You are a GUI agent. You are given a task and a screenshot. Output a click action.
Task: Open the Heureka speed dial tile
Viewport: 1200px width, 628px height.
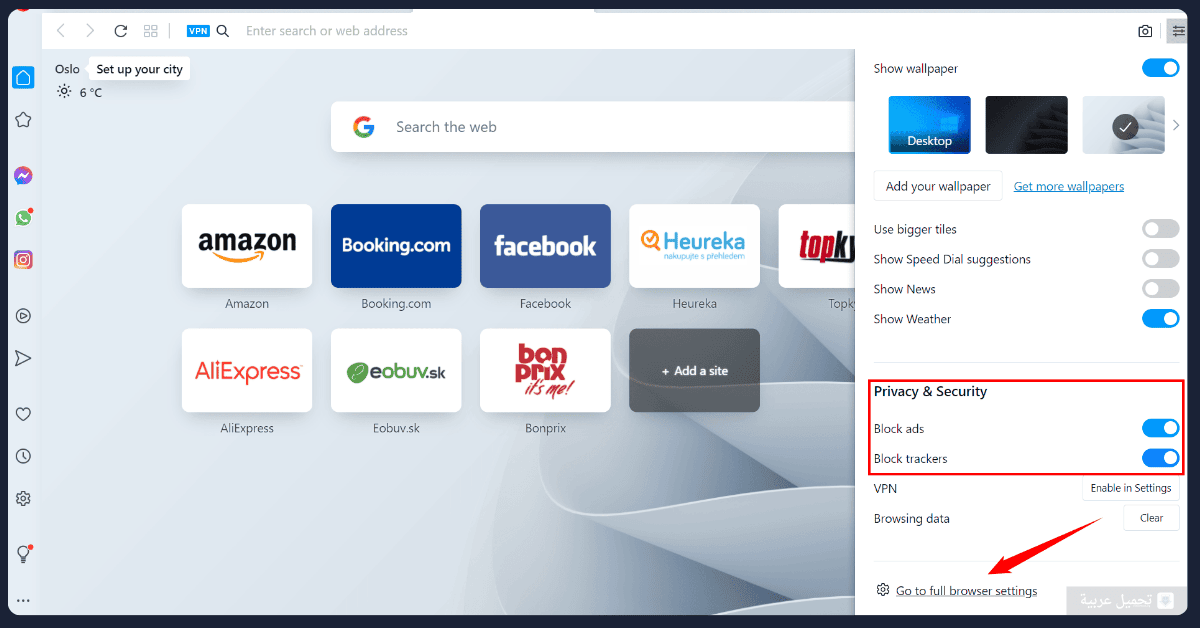click(x=694, y=246)
